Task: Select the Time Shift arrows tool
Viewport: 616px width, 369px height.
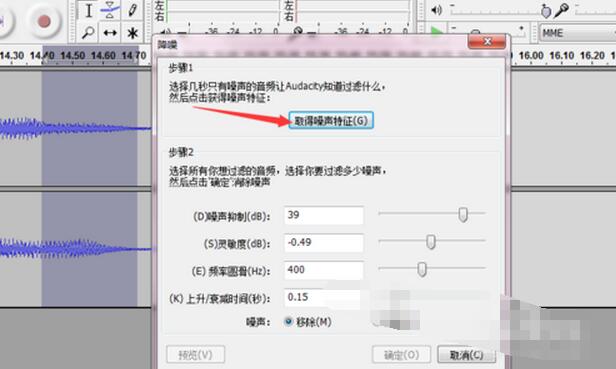Action: [110, 33]
